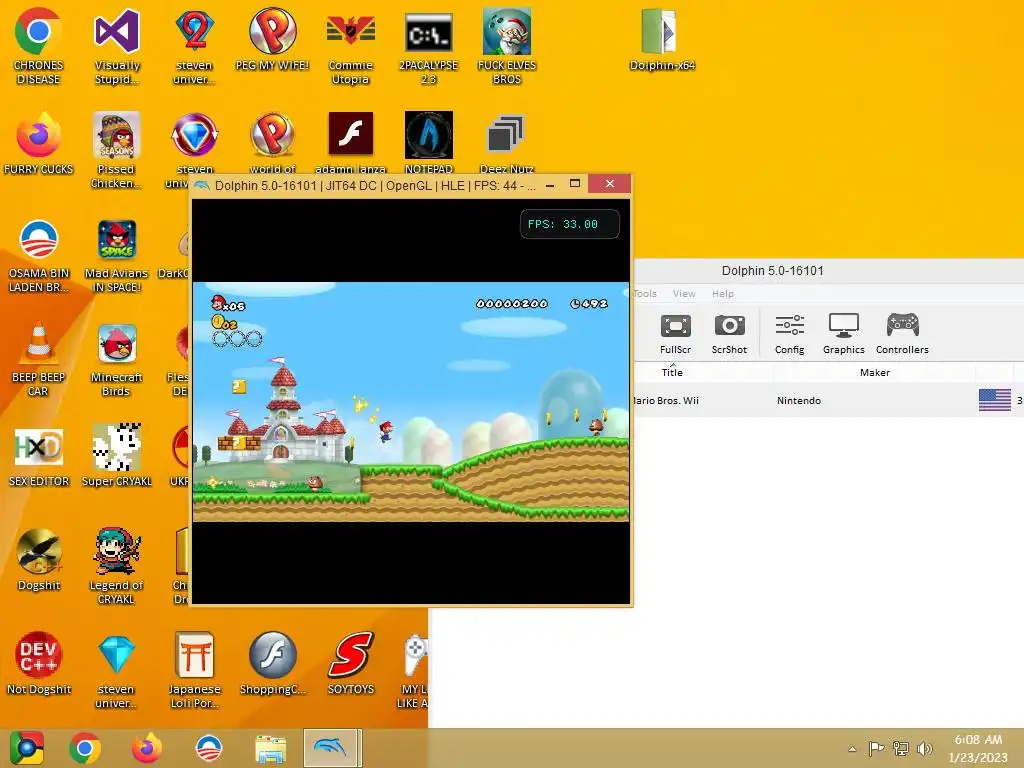
Task: Select the Super CRYAKL desktop icon
Action: click(x=116, y=456)
